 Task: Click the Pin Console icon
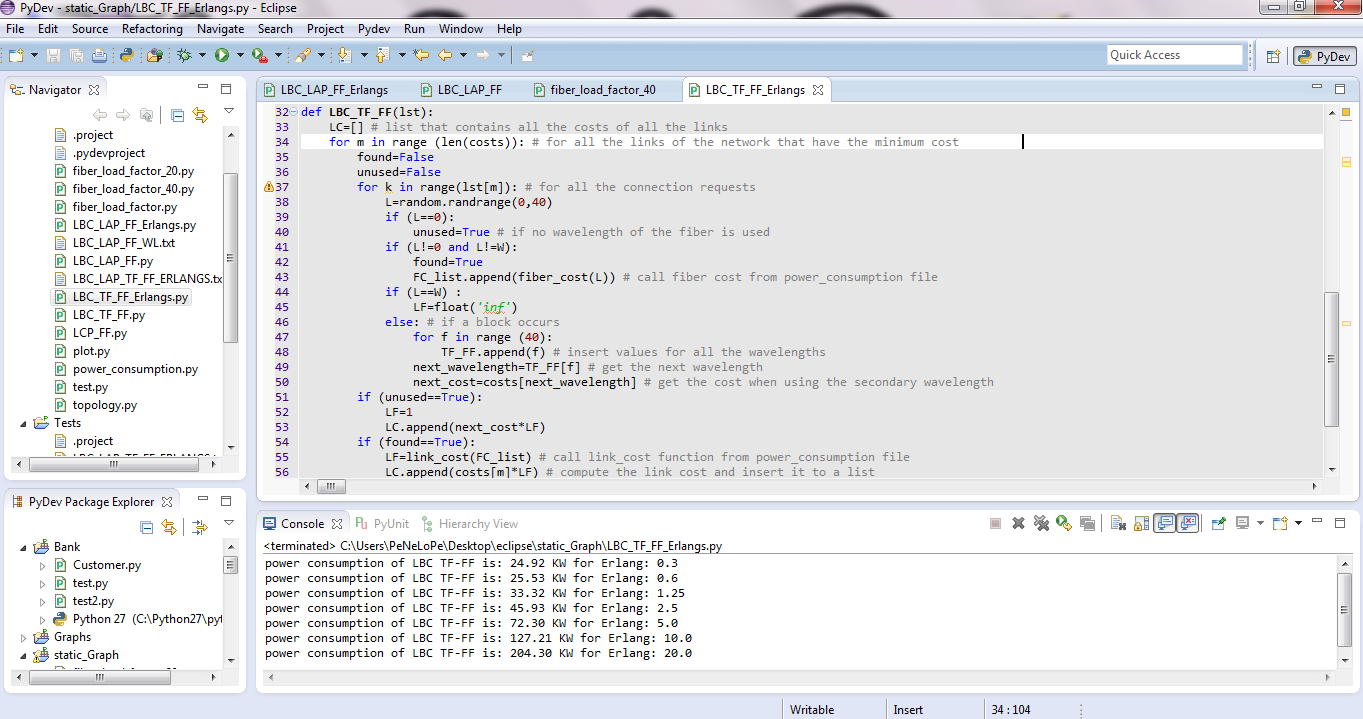click(1218, 523)
